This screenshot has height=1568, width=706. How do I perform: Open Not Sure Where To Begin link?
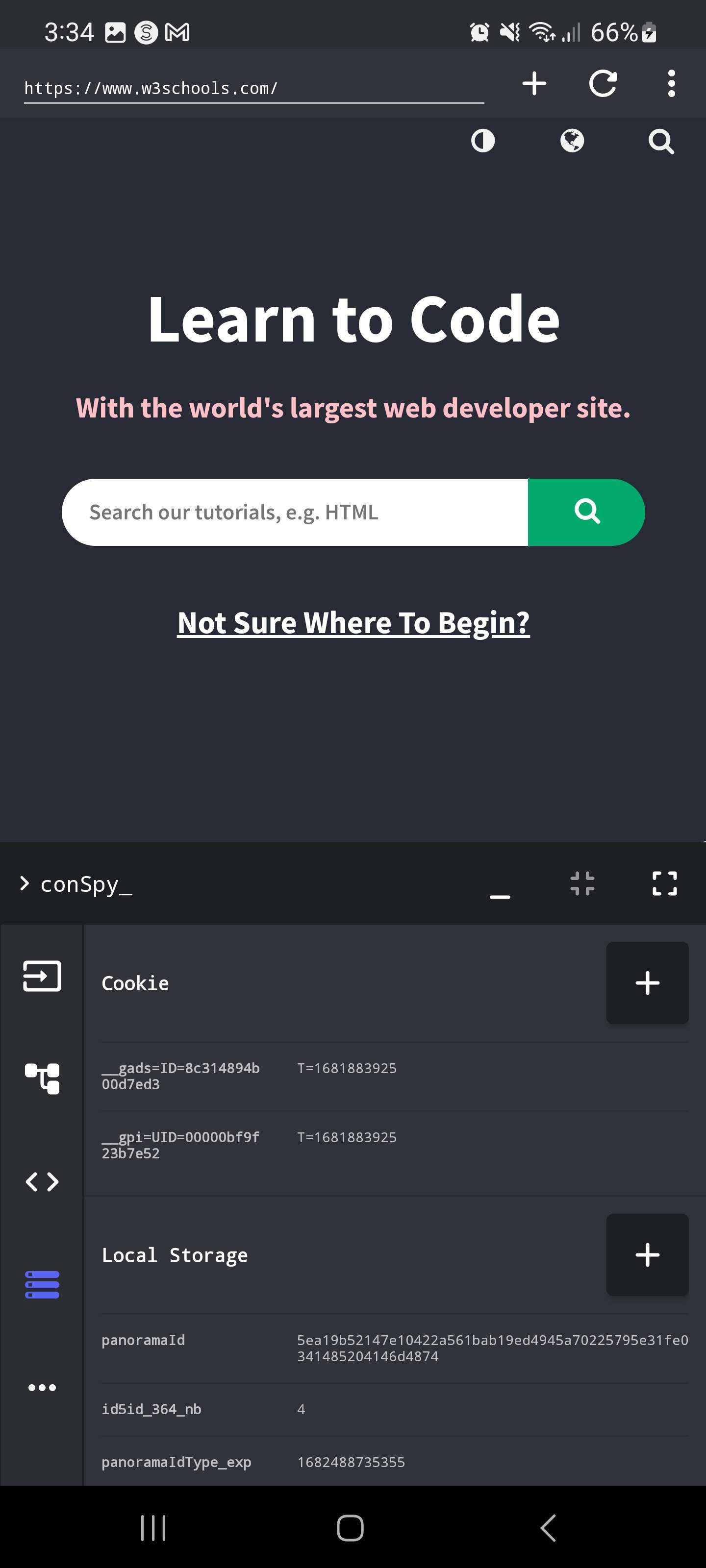click(x=353, y=623)
